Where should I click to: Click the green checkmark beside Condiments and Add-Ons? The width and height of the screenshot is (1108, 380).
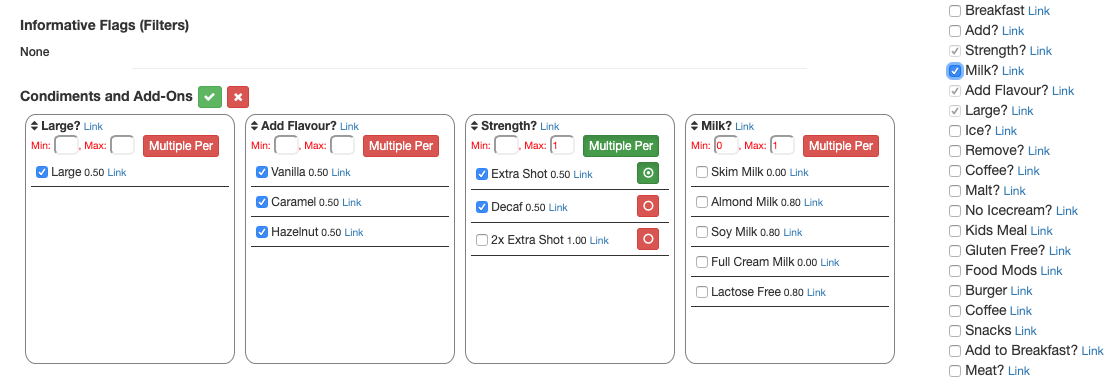pos(210,97)
